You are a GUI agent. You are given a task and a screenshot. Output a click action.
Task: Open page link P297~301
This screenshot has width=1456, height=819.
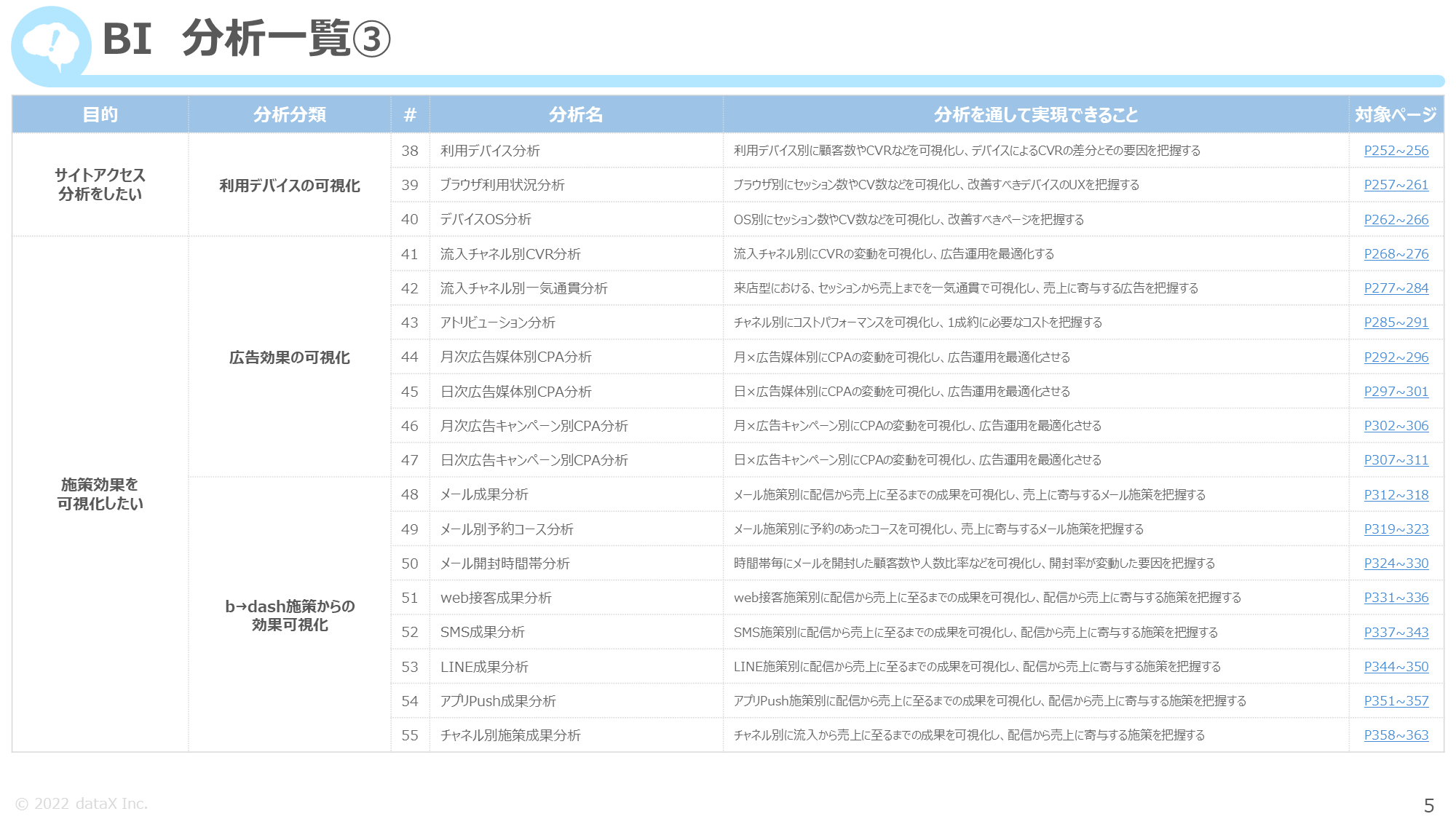click(1396, 392)
